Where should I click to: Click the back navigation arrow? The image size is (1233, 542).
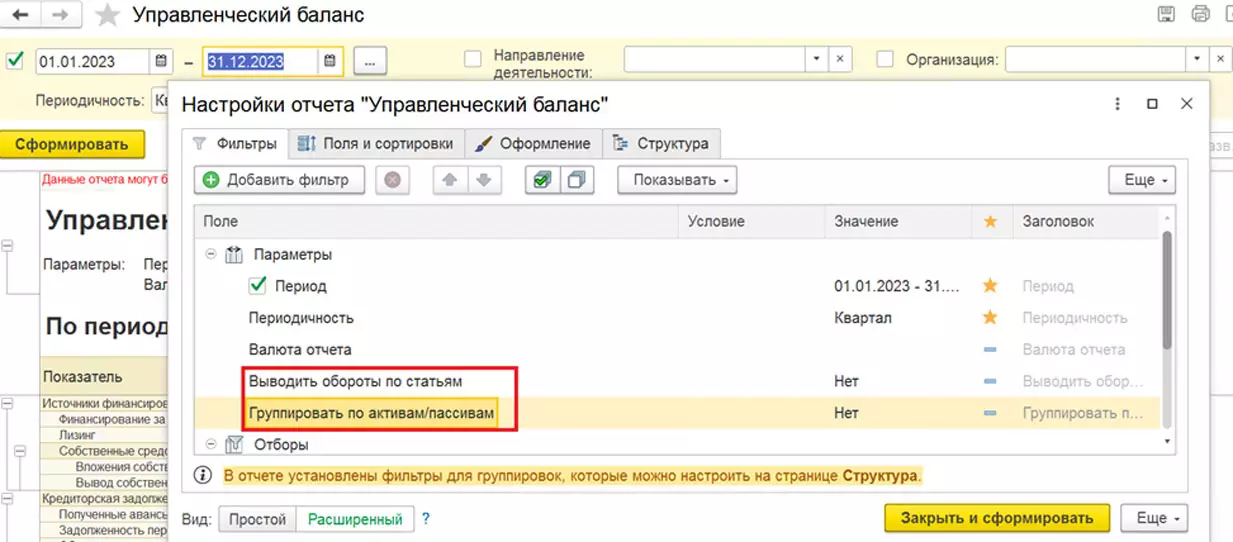click(21, 15)
